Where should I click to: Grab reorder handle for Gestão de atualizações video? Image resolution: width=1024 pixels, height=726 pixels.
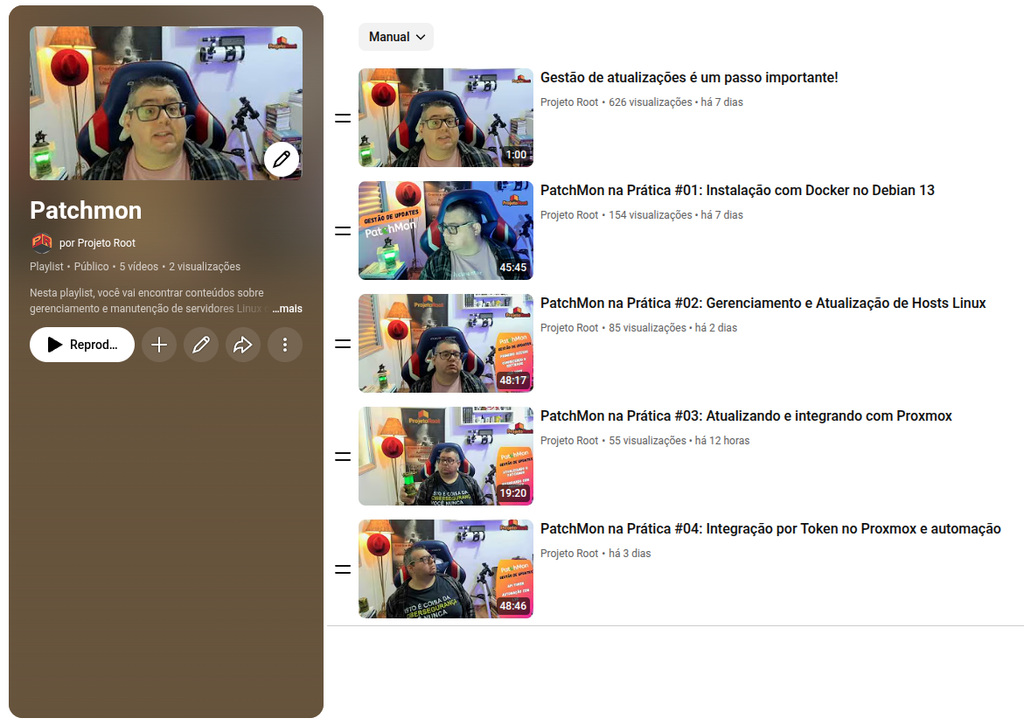click(343, 118)
